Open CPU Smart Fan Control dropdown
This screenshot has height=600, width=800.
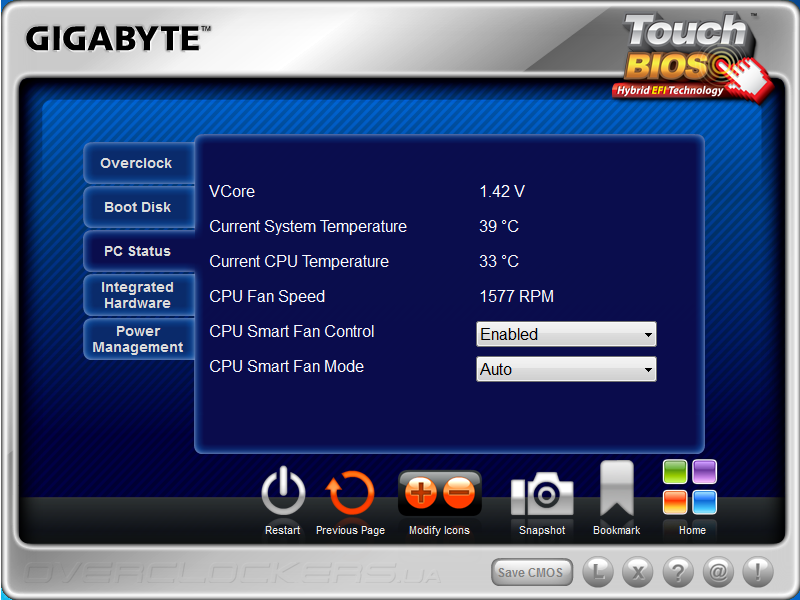[x=566, y=334]
